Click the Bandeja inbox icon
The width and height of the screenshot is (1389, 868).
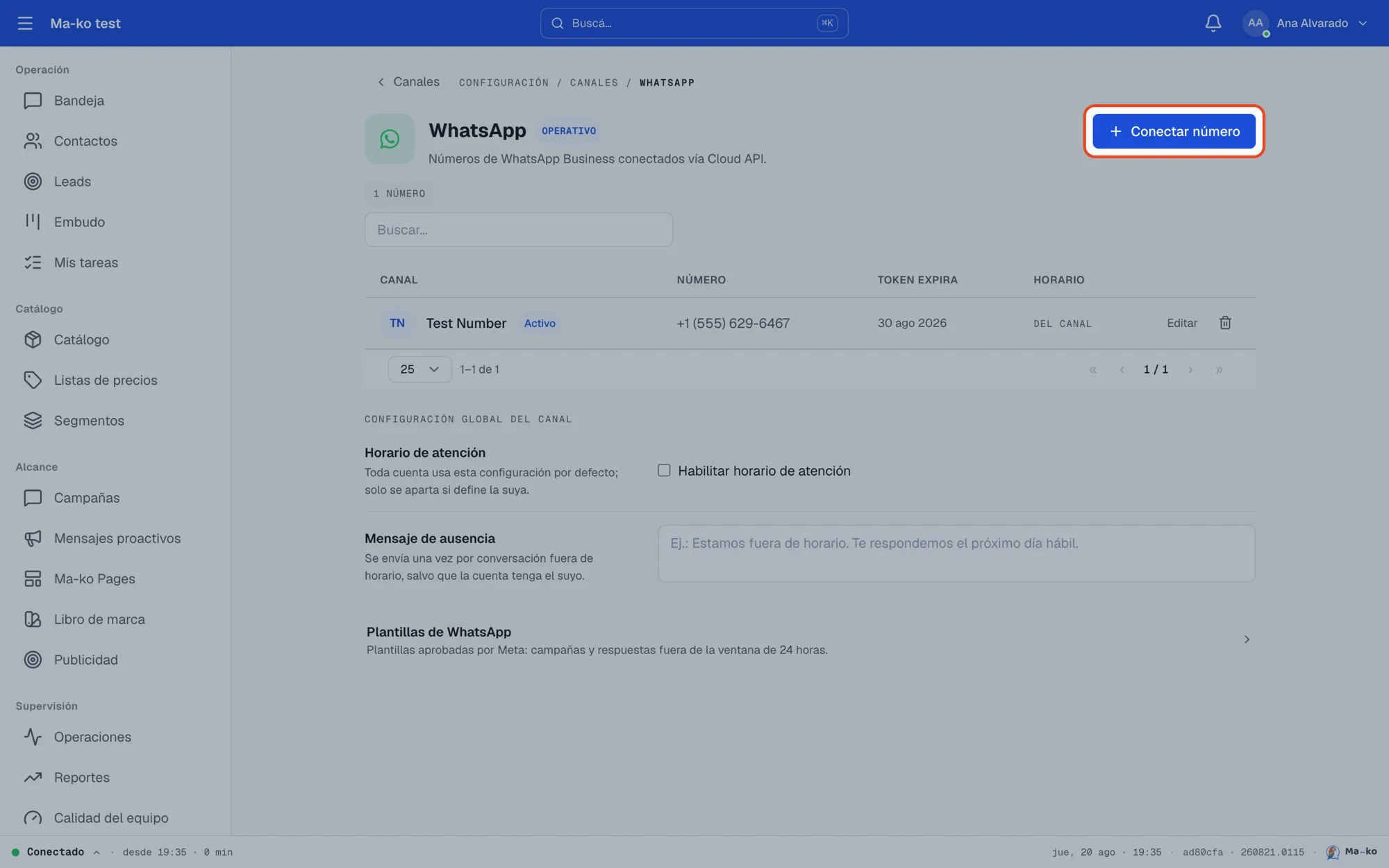pyautogui.click(x=33, y=101)
